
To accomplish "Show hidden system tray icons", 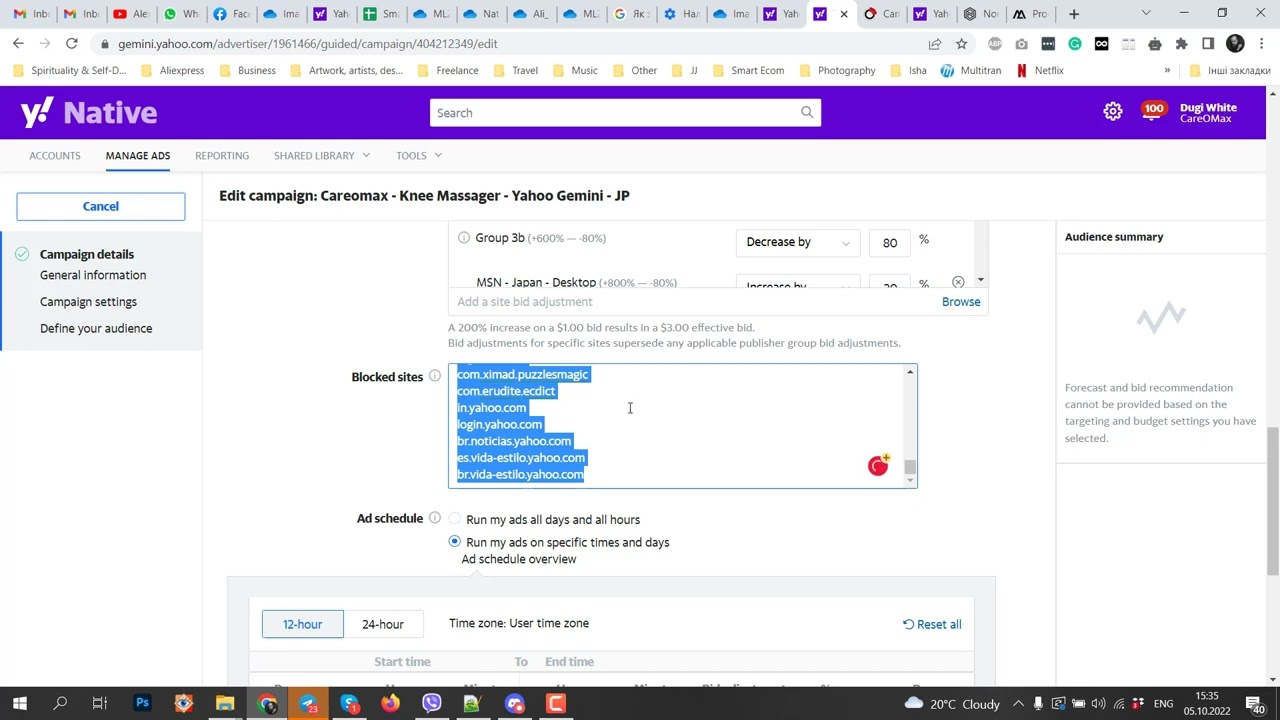I will [x=1018, y=703].
